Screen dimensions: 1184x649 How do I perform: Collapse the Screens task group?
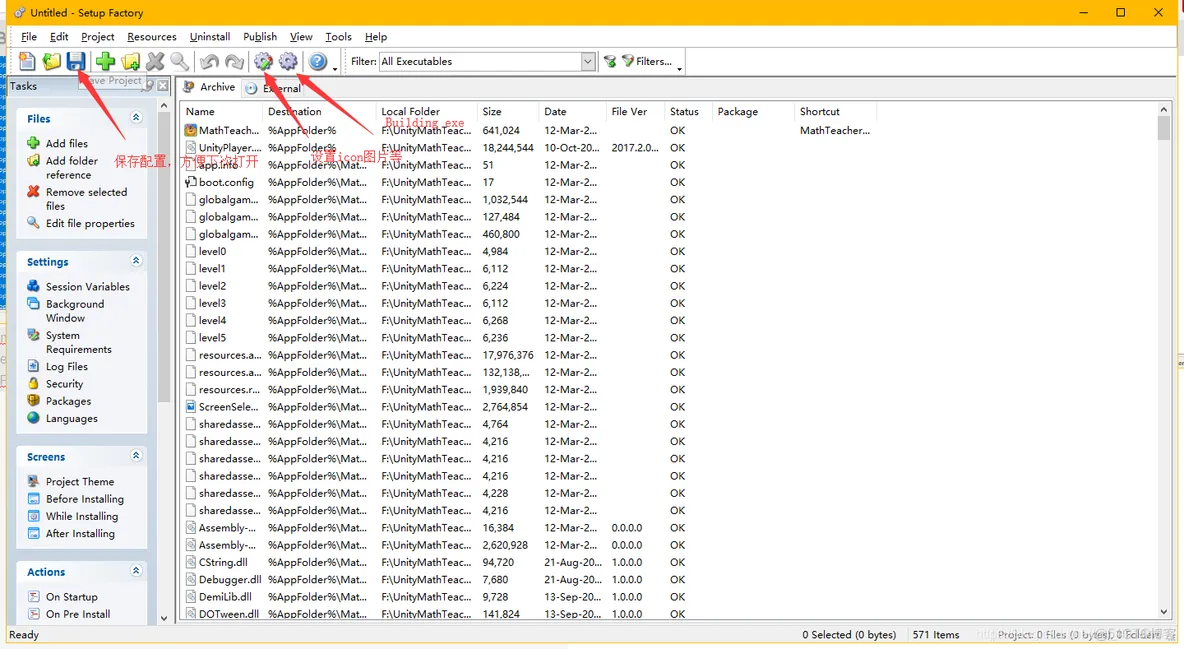click(x=136, y=456)
